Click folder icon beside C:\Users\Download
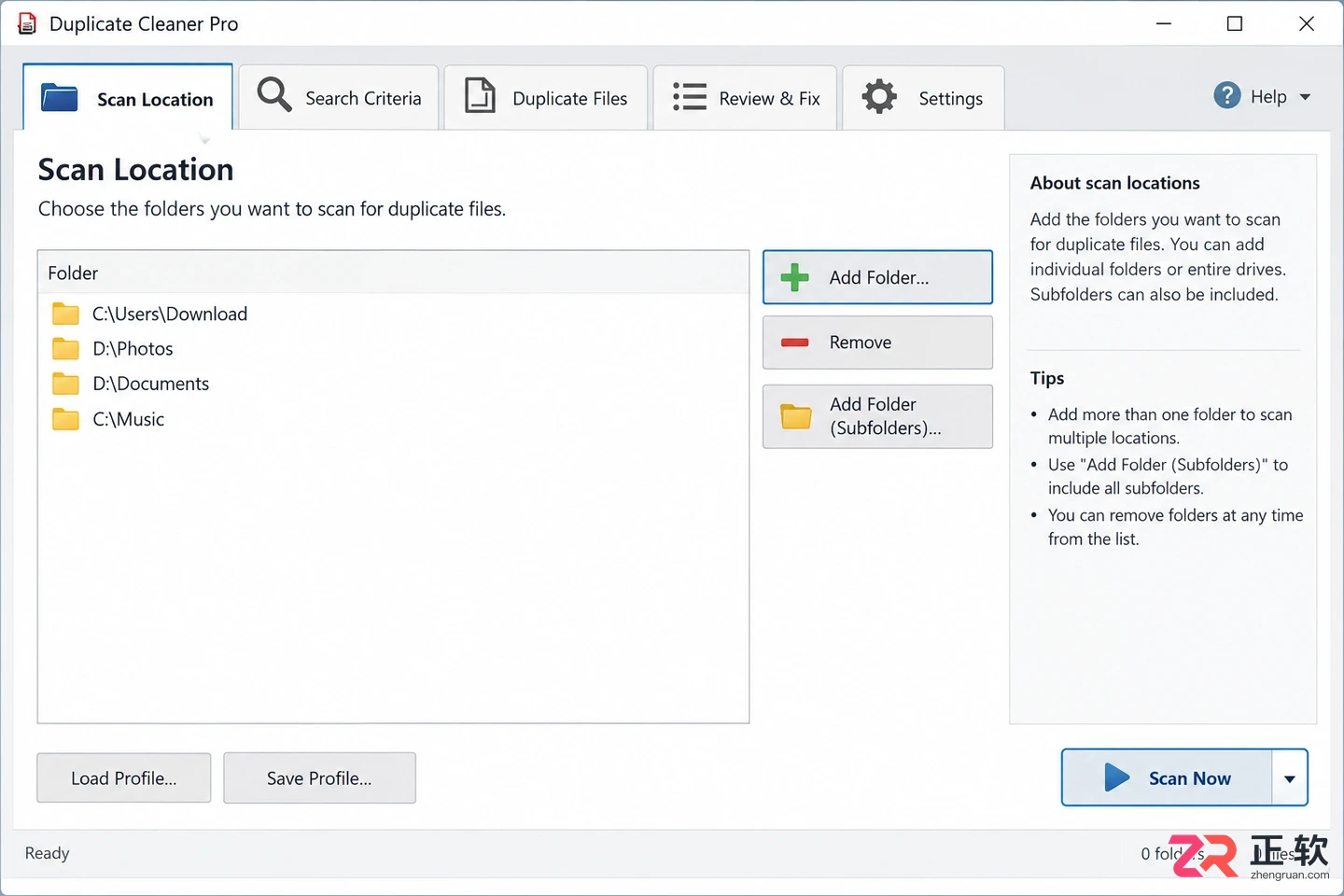This screenshot has height=896, width=1344. tap(65, 314)
